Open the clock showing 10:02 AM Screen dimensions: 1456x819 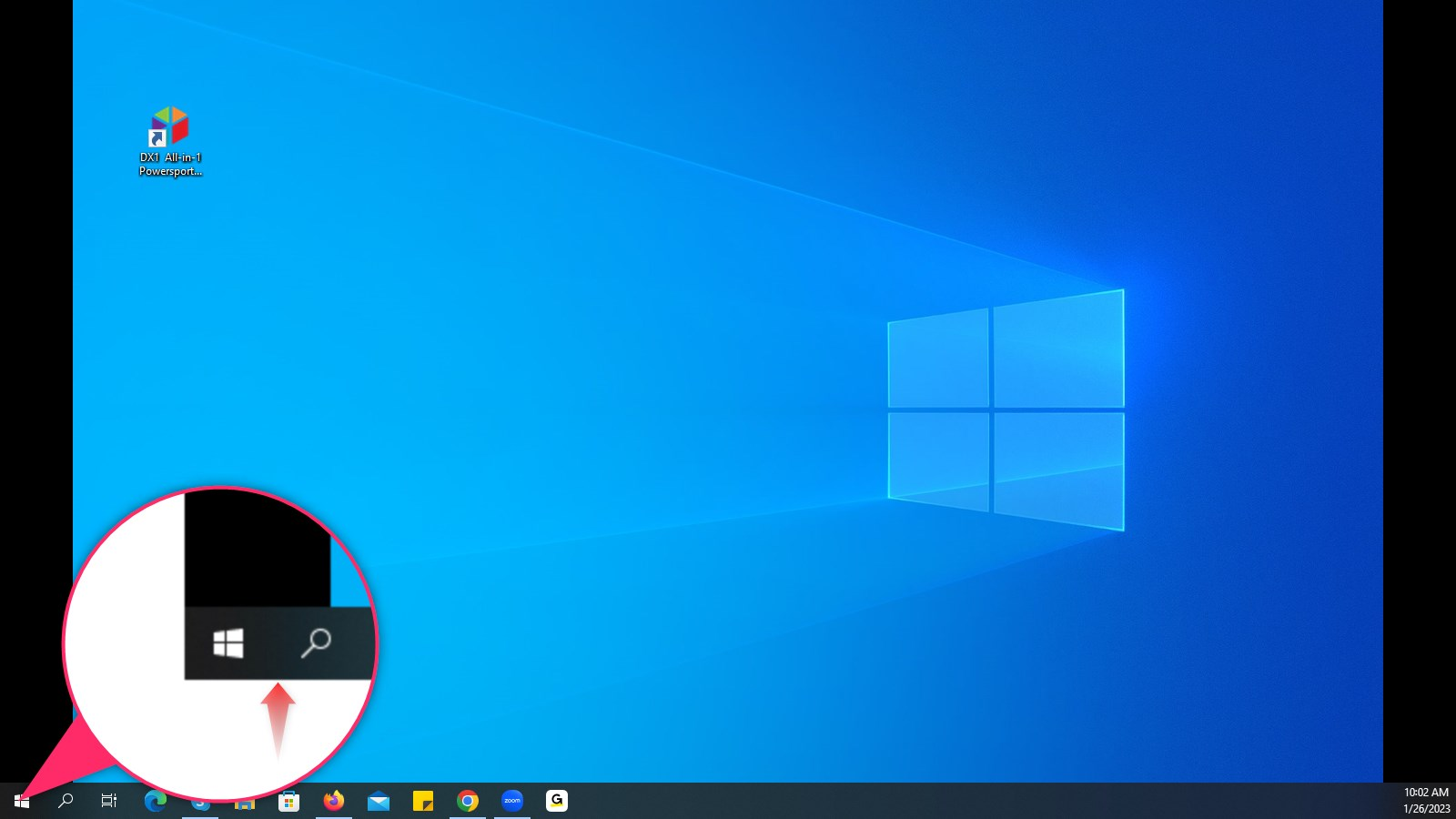click(1426, 800)
